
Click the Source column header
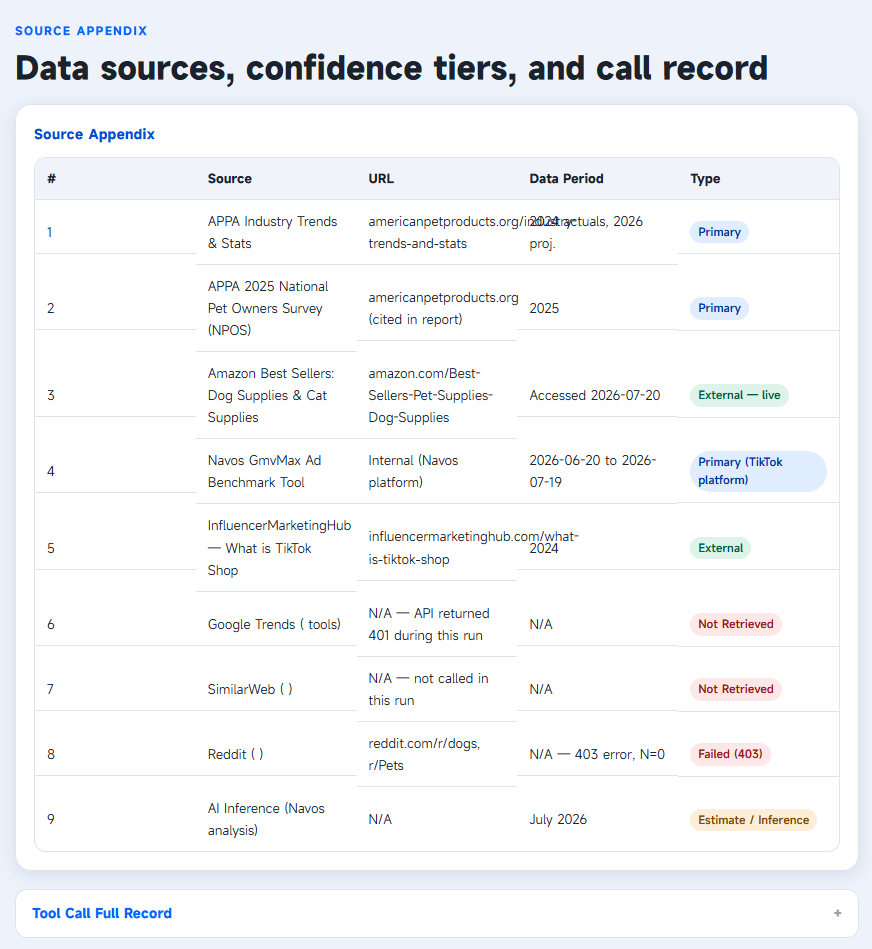pos(230,179)
